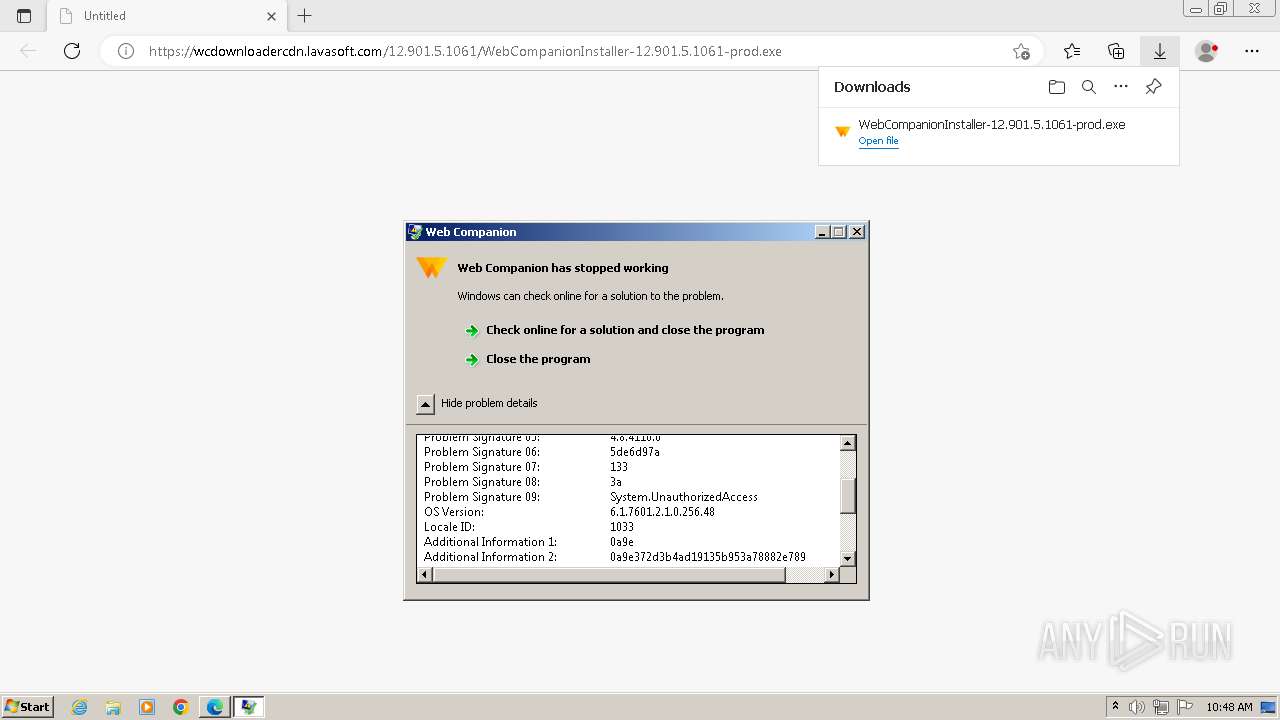Click the address bar URL

pyautogui.click(x=465, y=51)
